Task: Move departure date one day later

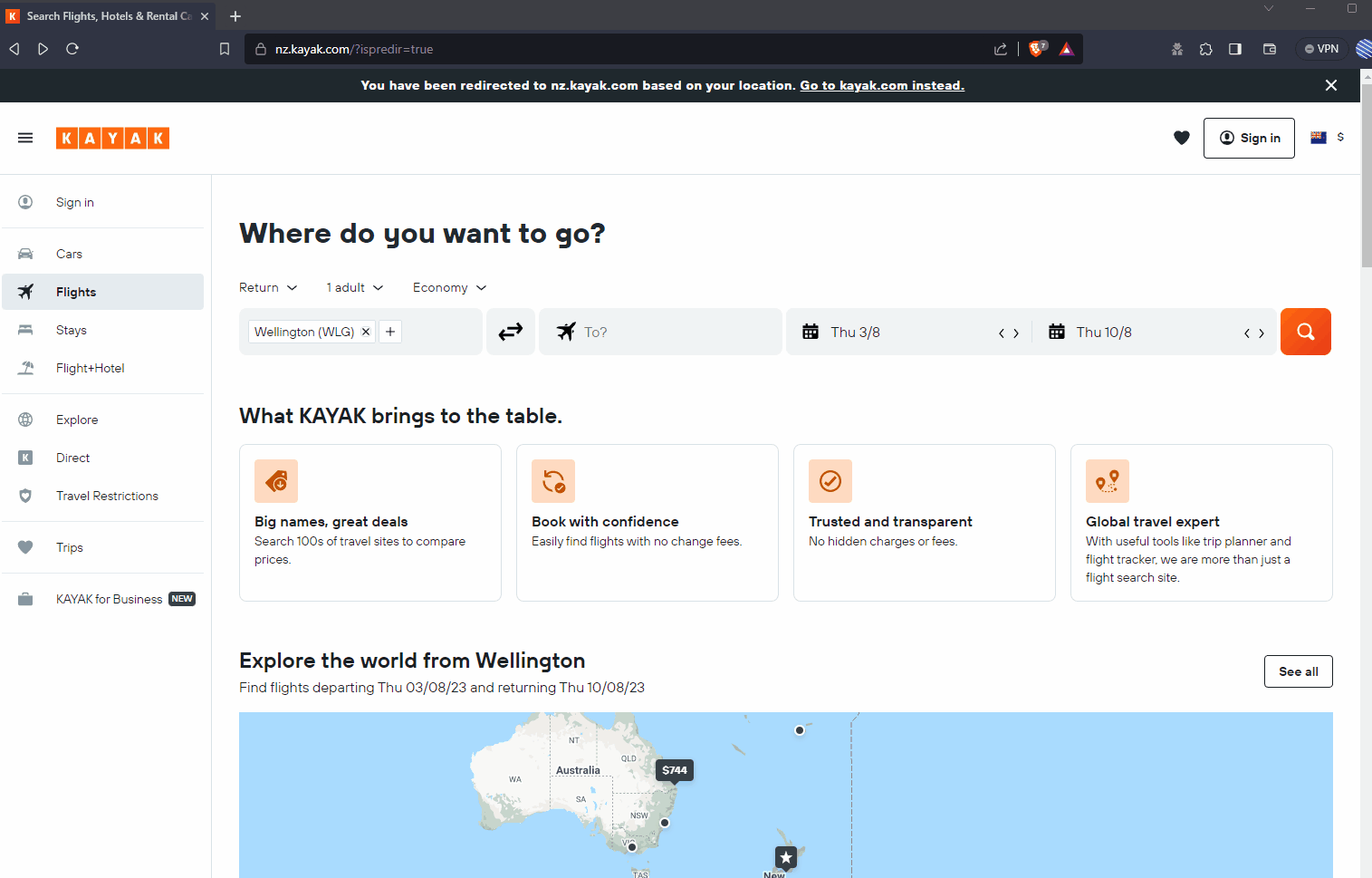Action: coord(1016,333)
